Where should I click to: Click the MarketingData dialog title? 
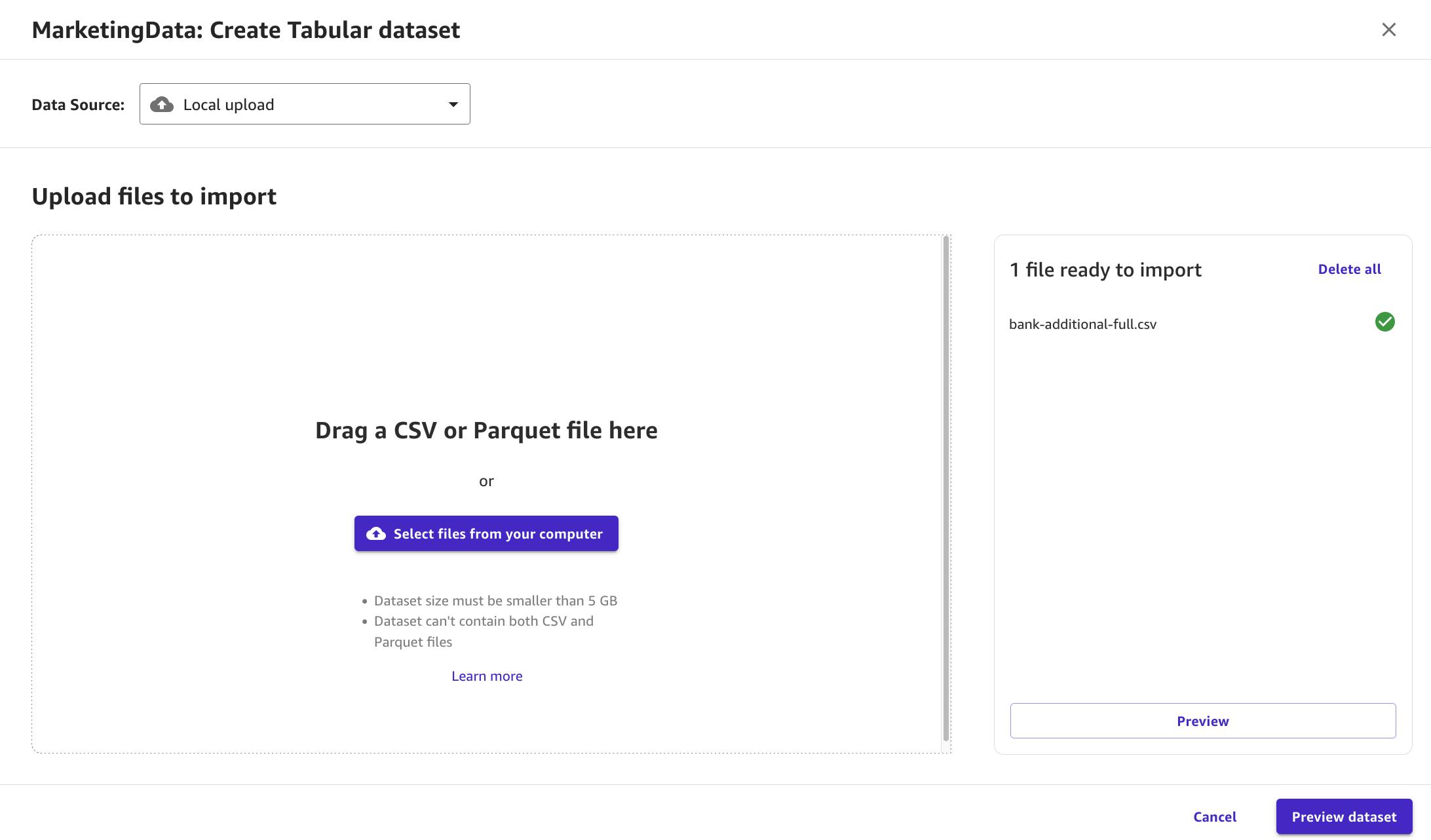click(x=246, y=30)
